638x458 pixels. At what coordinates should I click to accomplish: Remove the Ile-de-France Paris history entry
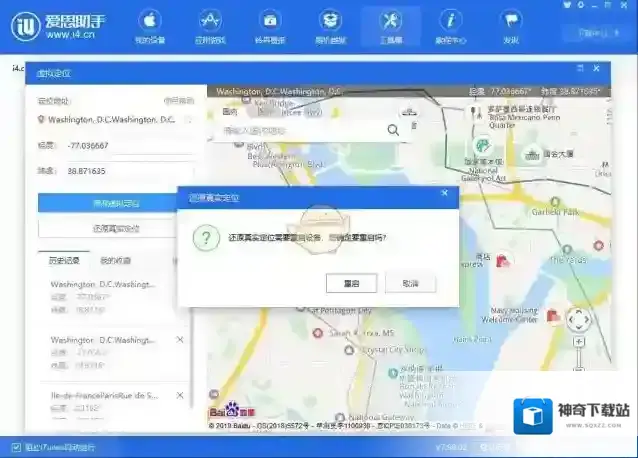pyautogui.click(x=180, y=396)
